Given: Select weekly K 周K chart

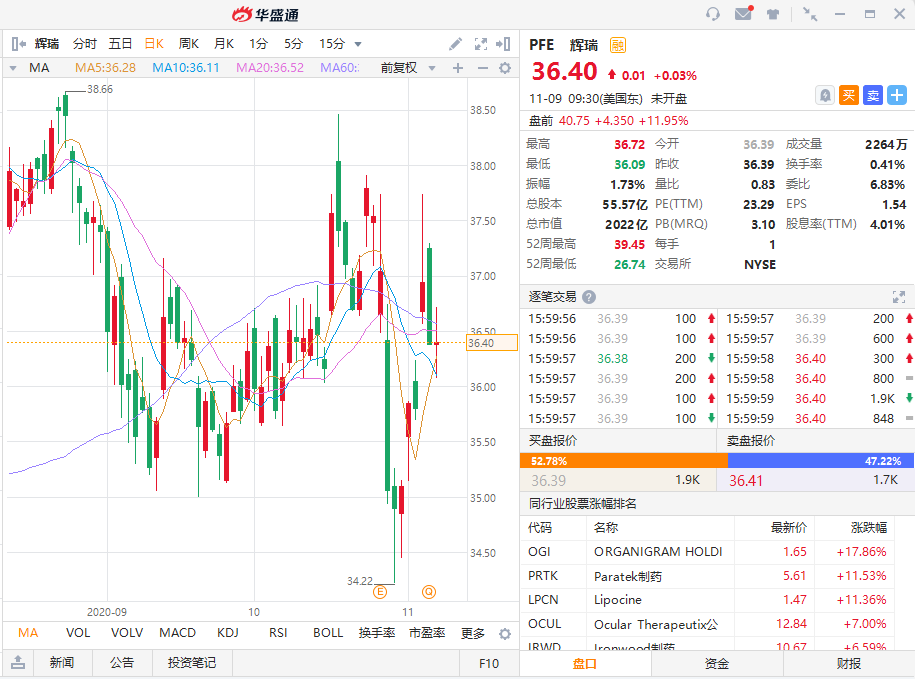Looking at the screenshot, I should click(188, 44).
